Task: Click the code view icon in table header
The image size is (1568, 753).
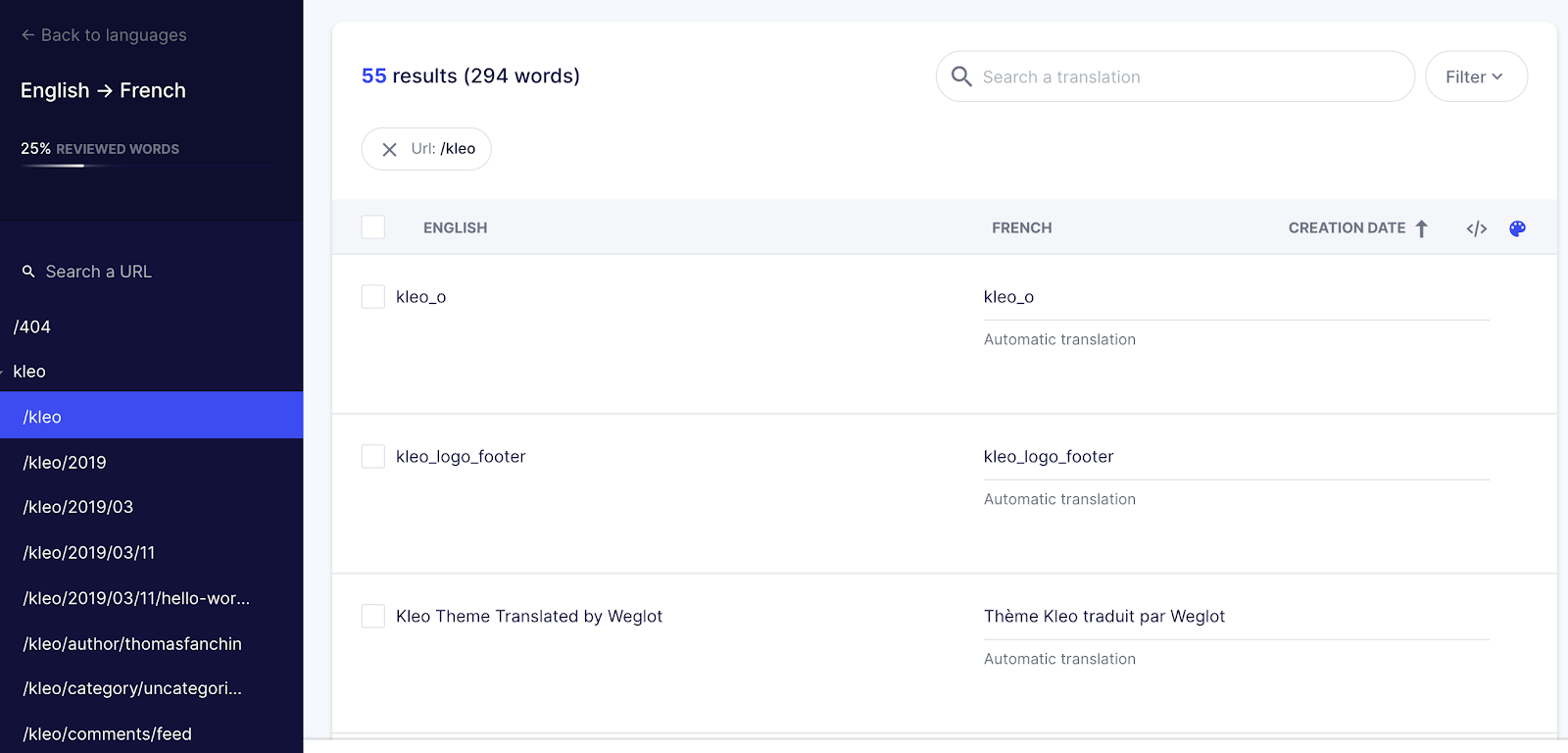Action: (1476, 228)
